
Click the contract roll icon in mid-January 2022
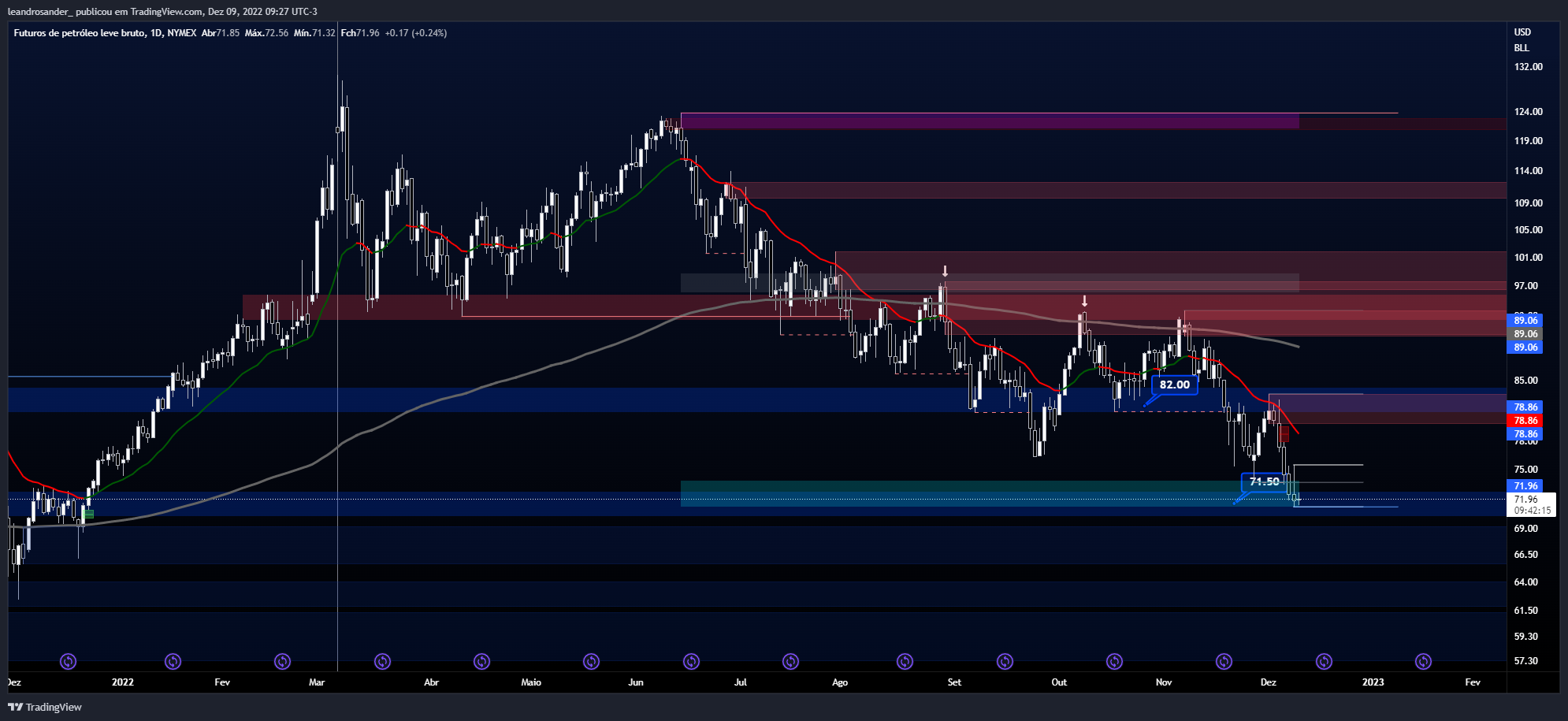[x=173, y=661]
